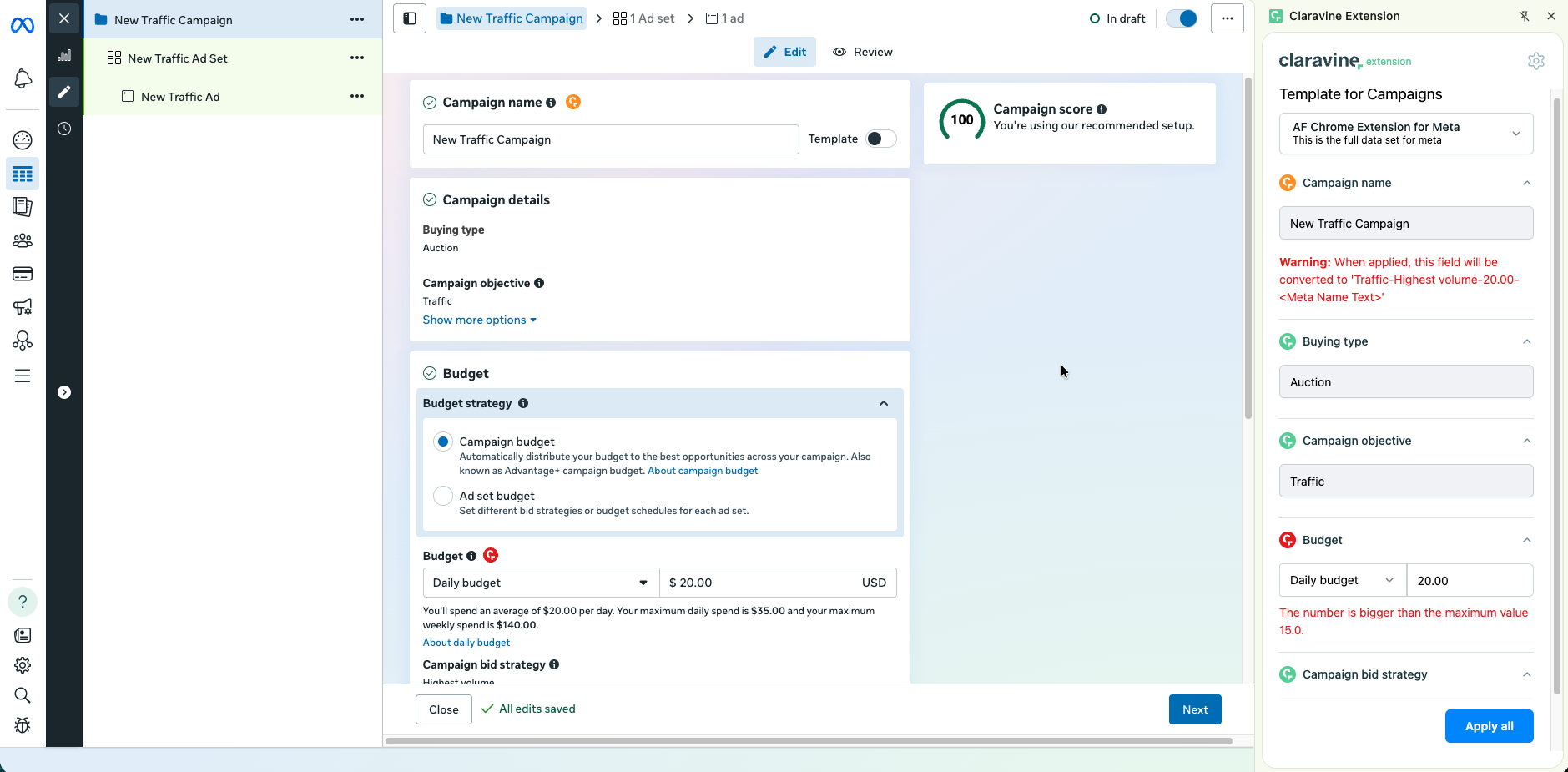The width and height of the screenshot is (1568, 772).
Task: Open the settings gear in left sidebar
Action: point(23,665)
